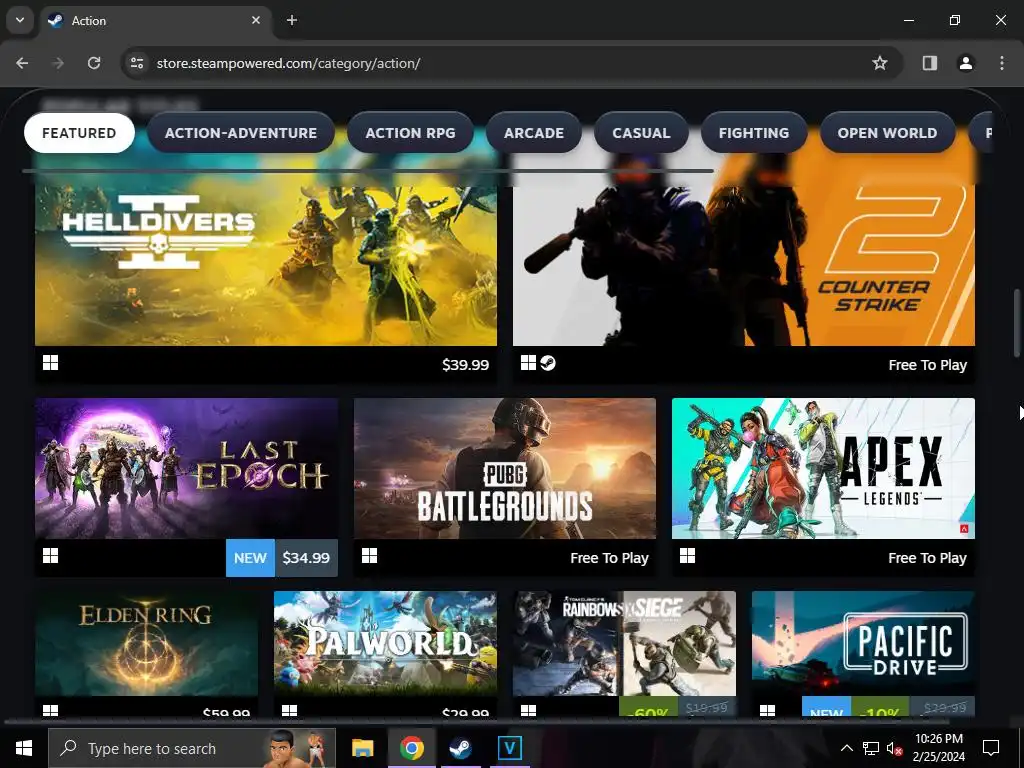Click PUBG Free To Play label
This screenshot has width=1024, height=768.
pyautogui.click(x=609, y=558)
